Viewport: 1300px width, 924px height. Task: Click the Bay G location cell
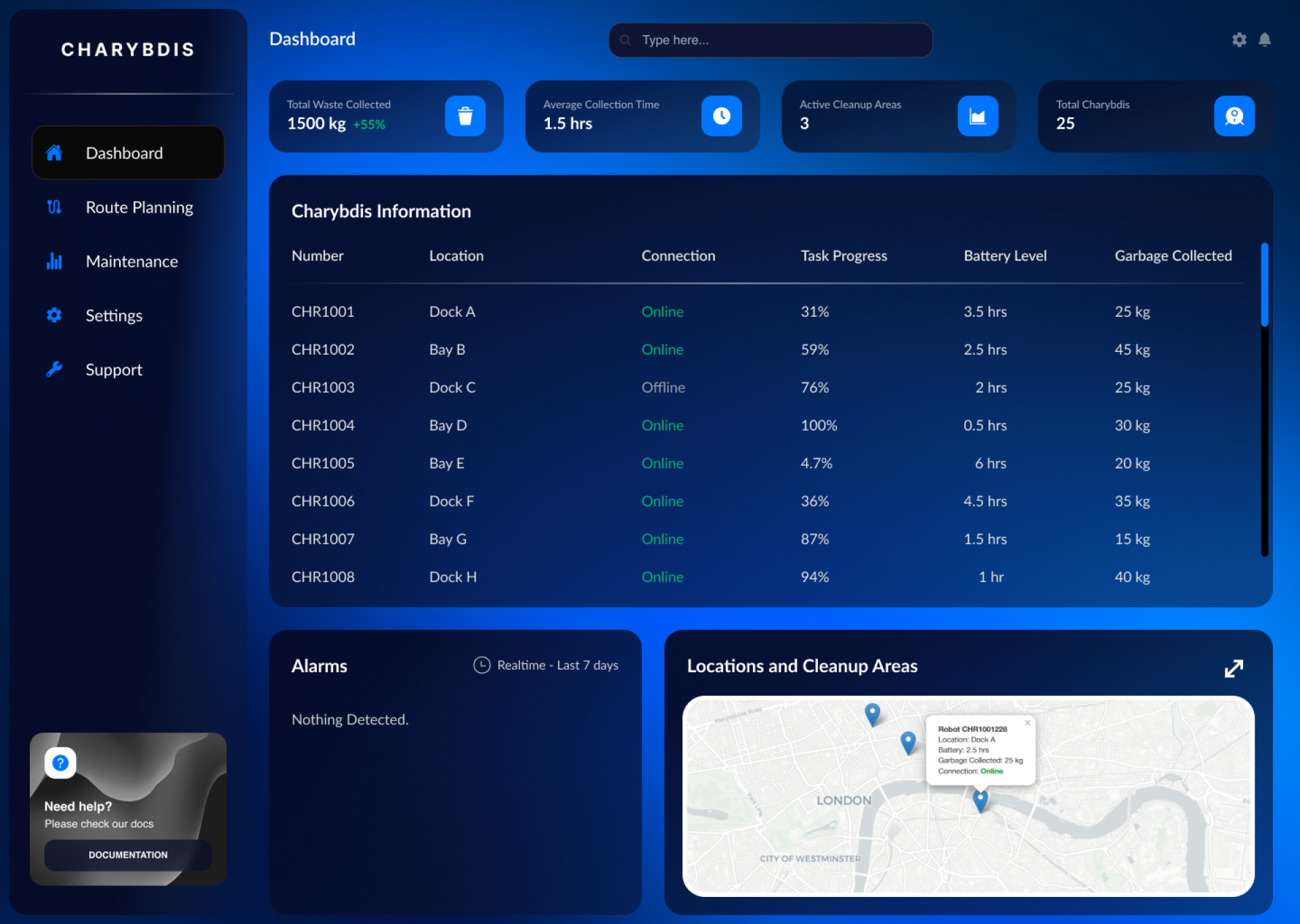[x=448, y=539]
